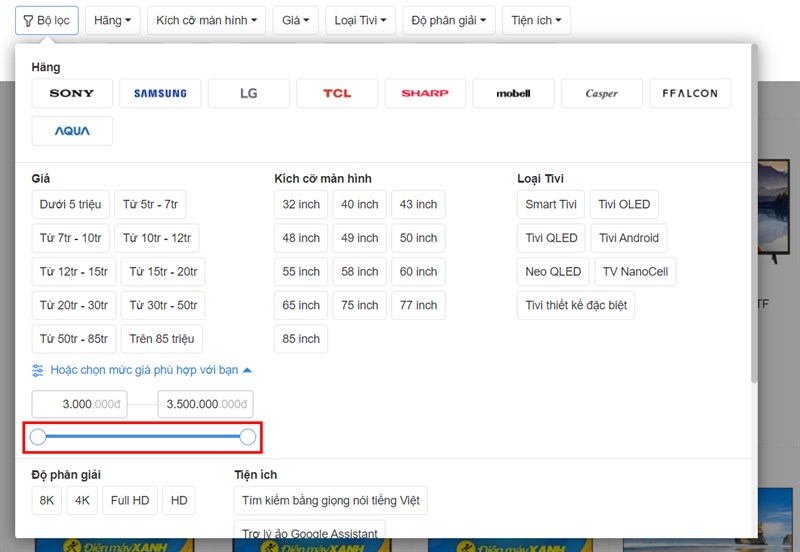The height and width of the screenshot is (552, 800).
Task: Choose the AQUA brand logo
Action: coord(72,131)
